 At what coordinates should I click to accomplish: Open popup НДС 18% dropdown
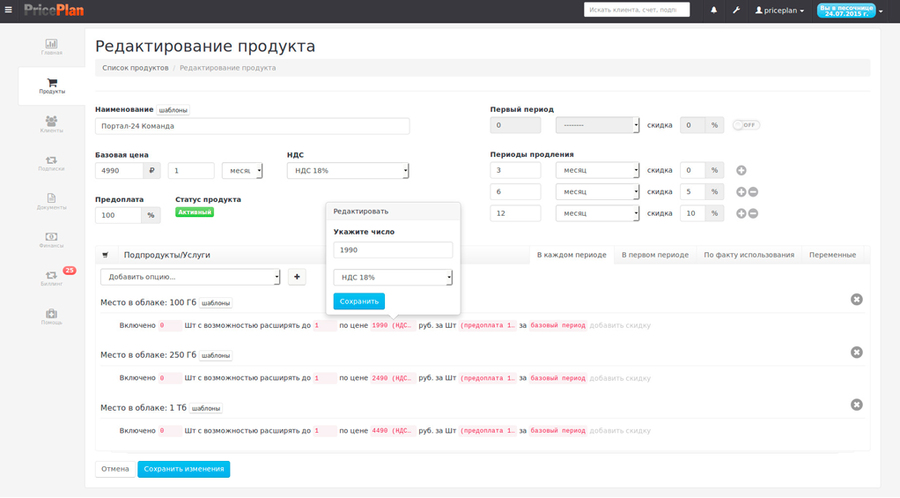tap(393, 277)
